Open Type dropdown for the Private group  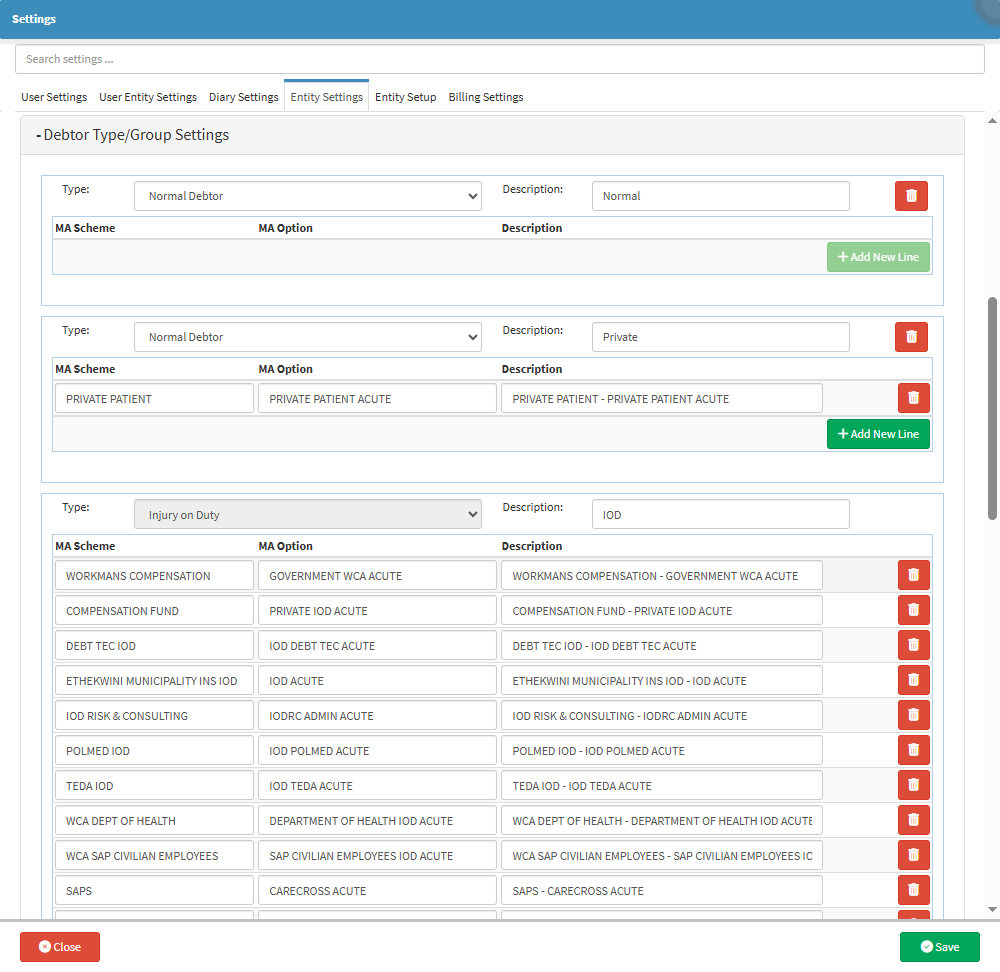pyautogui.click(x=308, y=337)
